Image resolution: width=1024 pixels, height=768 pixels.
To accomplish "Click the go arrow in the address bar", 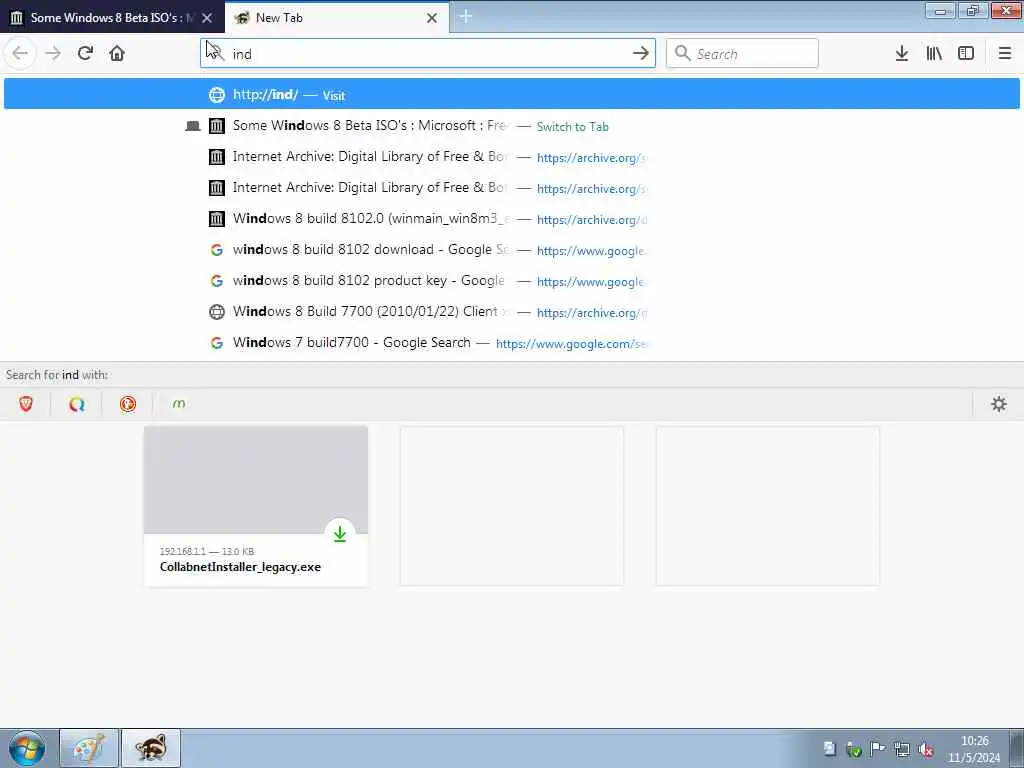I will pyautogui.click(x=641, y=53).
